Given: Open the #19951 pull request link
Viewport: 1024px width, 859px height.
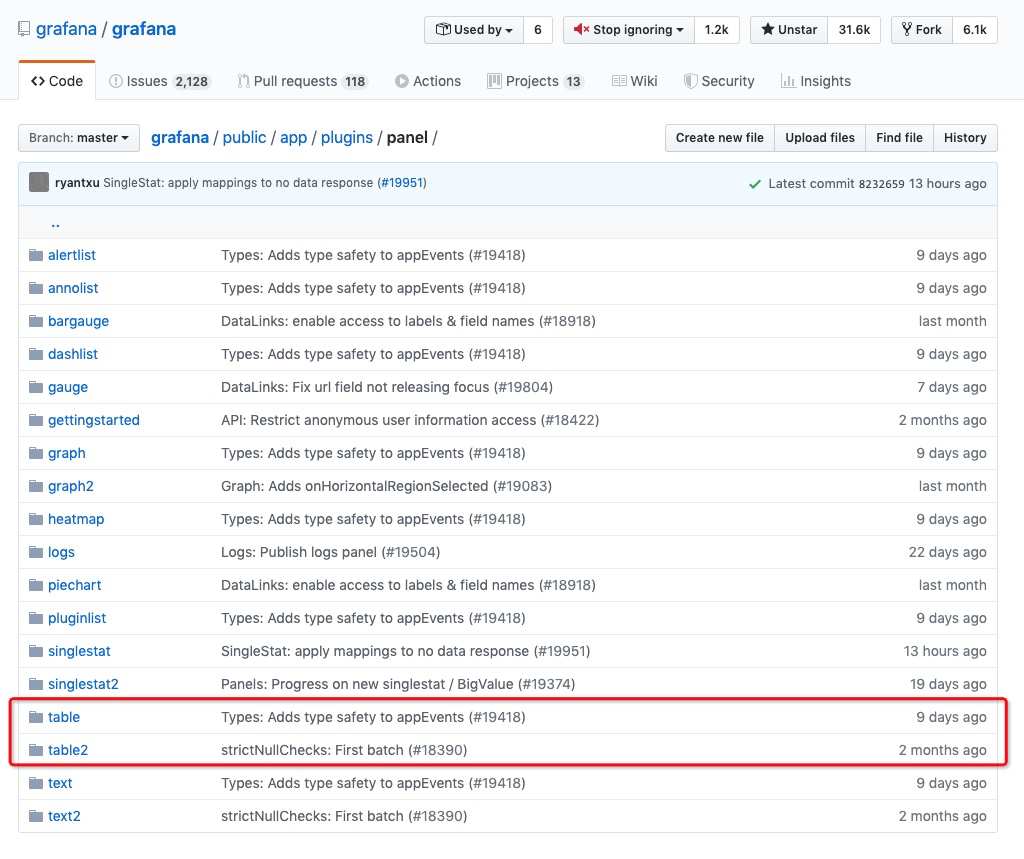Looking at the screenshot, I should (x=402, y=183).
